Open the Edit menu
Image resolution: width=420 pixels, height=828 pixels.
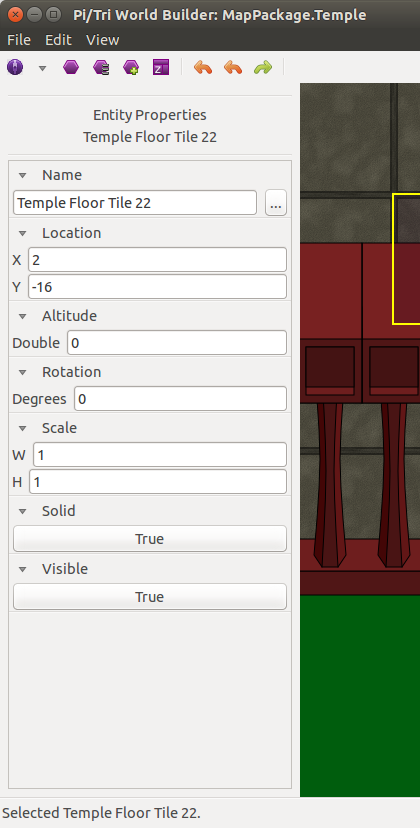point(58,40)
